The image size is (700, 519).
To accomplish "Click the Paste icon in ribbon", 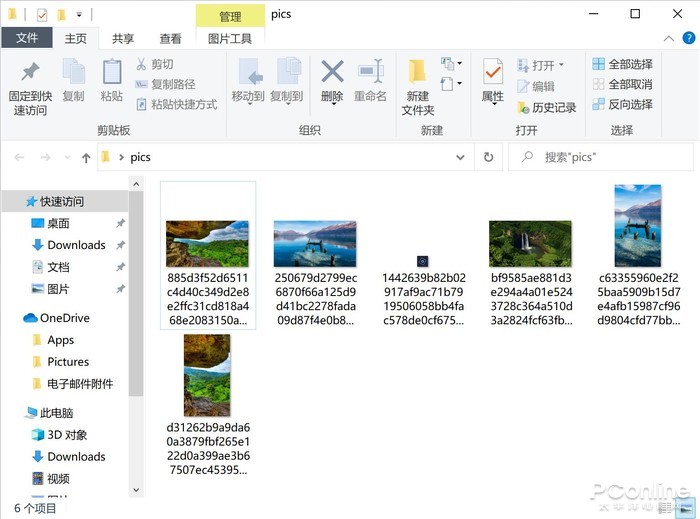I will tap(112, 73).
